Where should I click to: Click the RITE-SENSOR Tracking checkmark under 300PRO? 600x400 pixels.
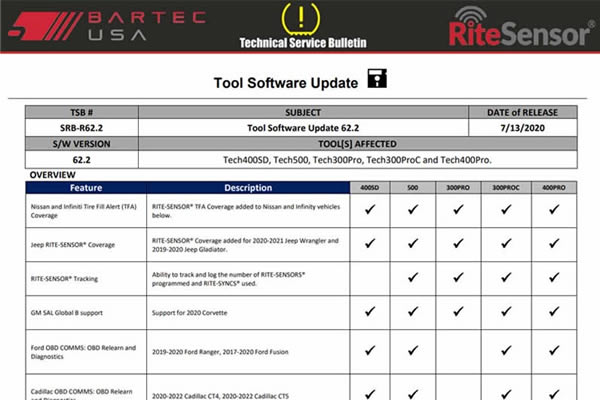(x=458, y=277)
